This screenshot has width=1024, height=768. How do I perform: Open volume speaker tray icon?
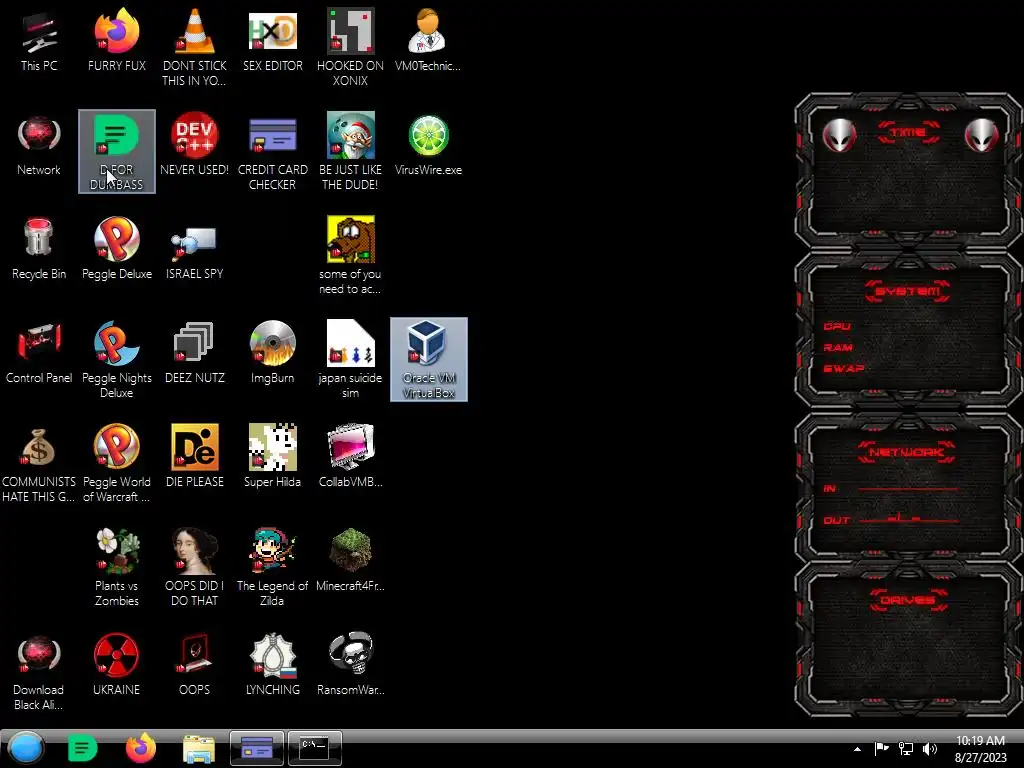[x=929, y=748]
